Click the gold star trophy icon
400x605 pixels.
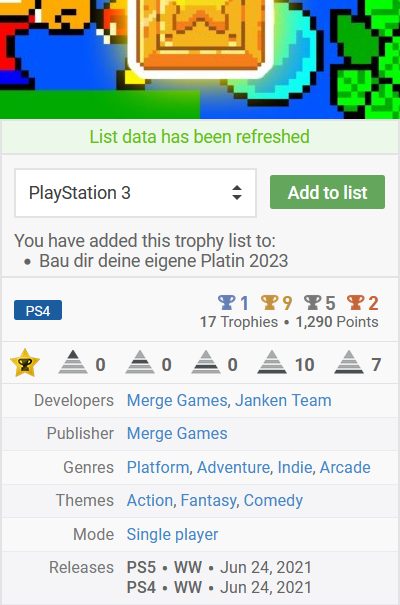tap(25, 363)
